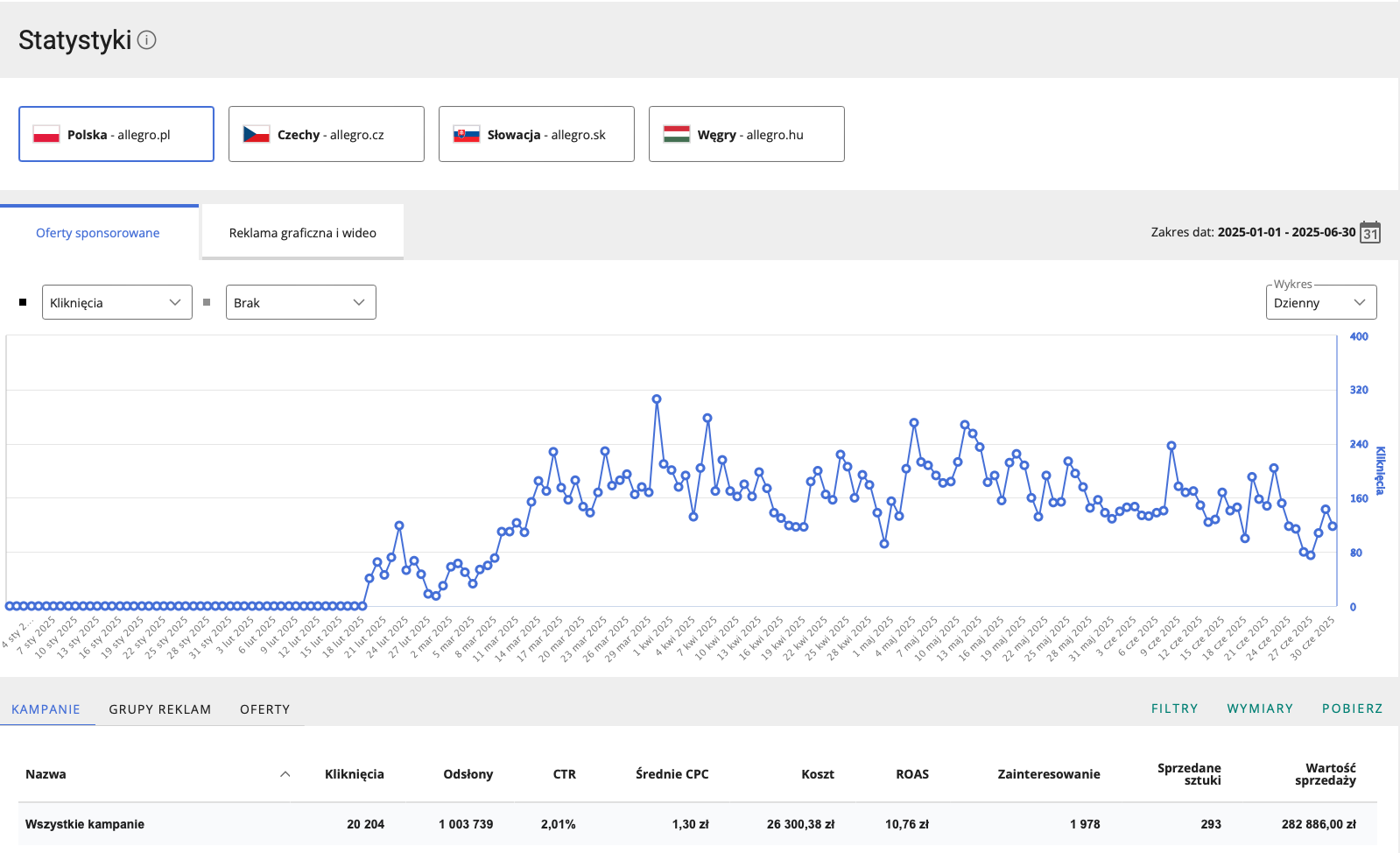
Task: Click the Czech flag icon
Action: click(x=257, y=135)
